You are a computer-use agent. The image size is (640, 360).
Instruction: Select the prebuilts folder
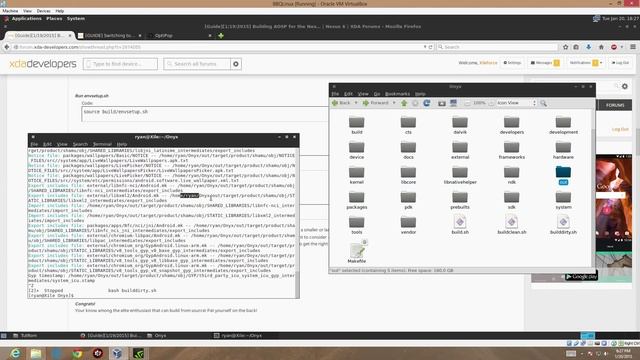click(x=460, y=200)
